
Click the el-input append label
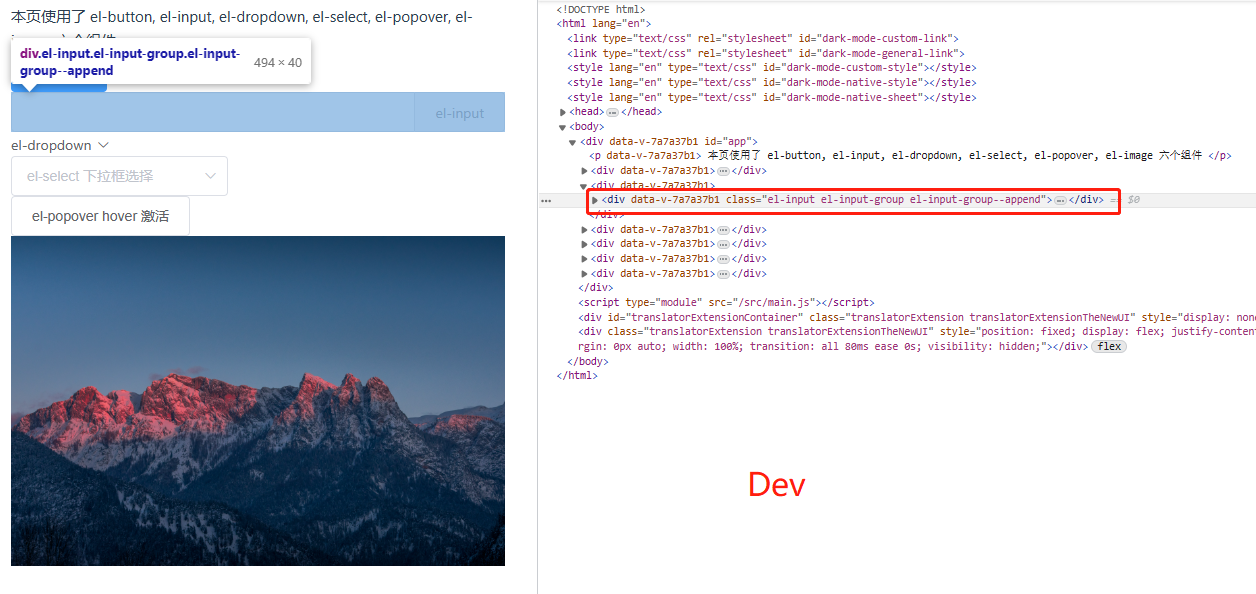[460, 113]
